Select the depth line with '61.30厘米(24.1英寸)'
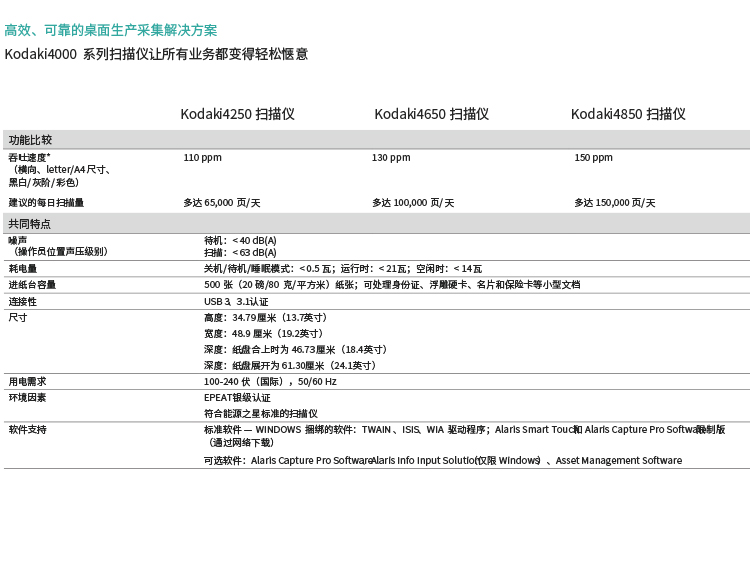750x566 pixels. (x=290, y=366)
